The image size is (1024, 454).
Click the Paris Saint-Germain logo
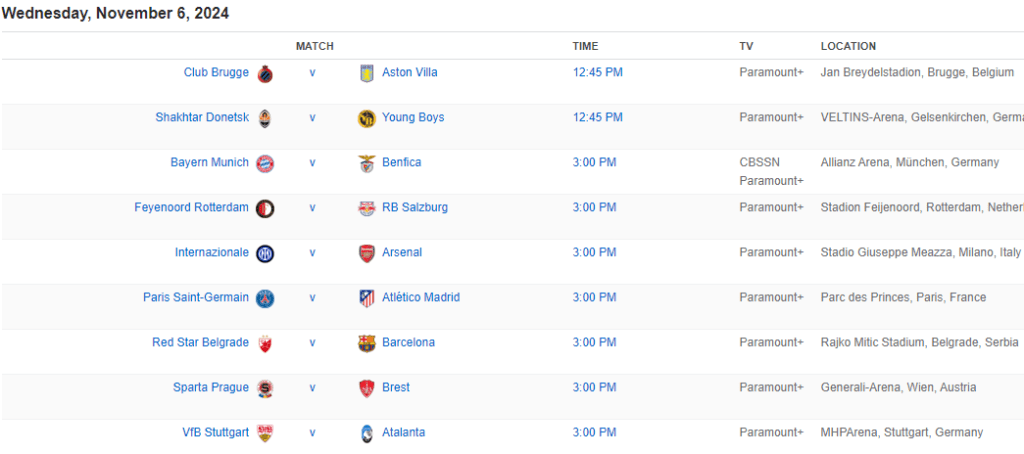[x=265, y=298]
